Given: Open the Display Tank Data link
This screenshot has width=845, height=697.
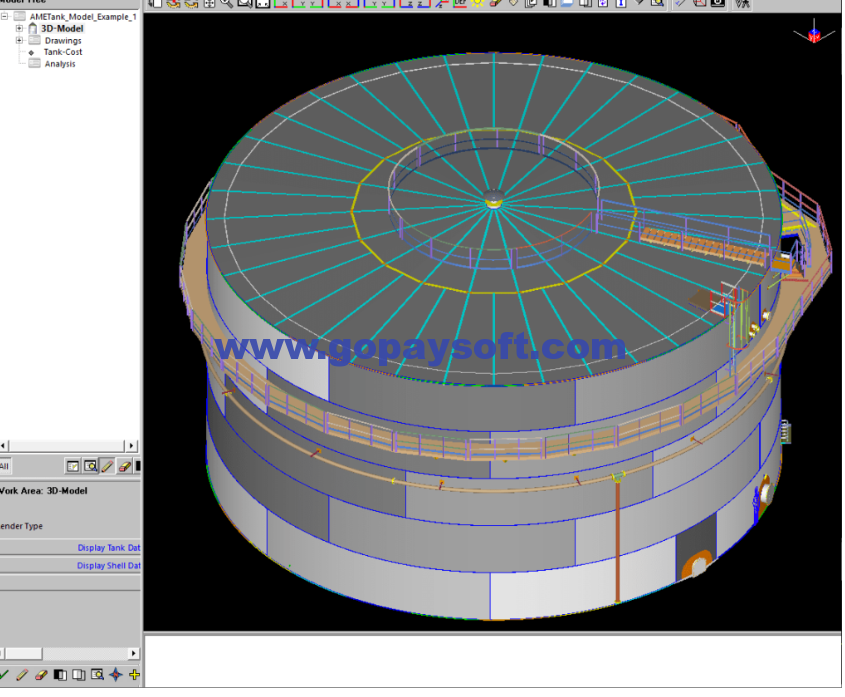Looking at the screenshot, I should [x=109, y=548].
